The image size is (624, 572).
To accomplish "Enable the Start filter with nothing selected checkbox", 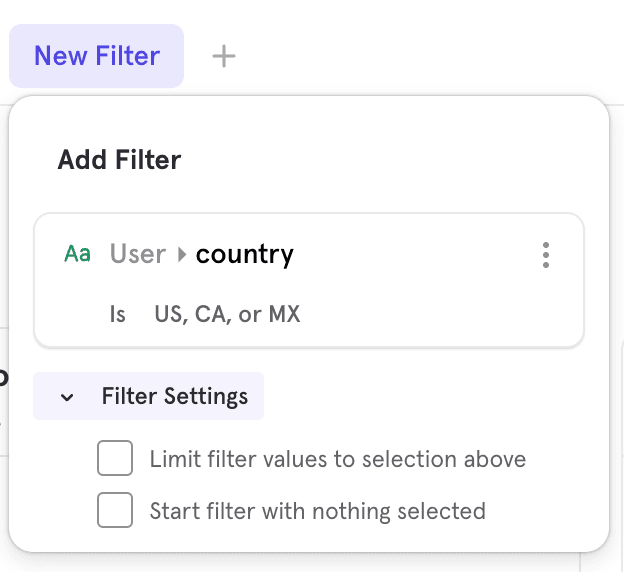I will pyautogui.click(x=115, y=511).
